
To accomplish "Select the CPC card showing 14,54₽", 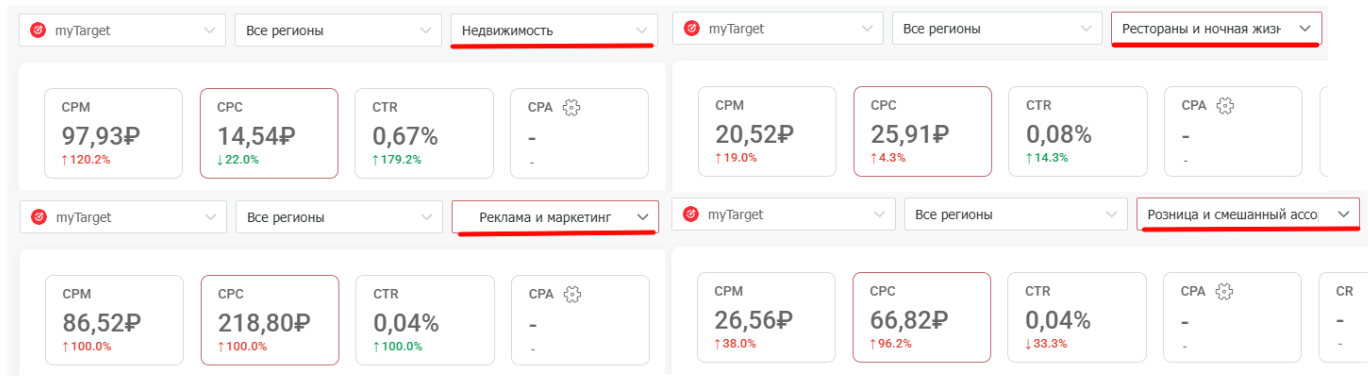I will pos(269,133).
